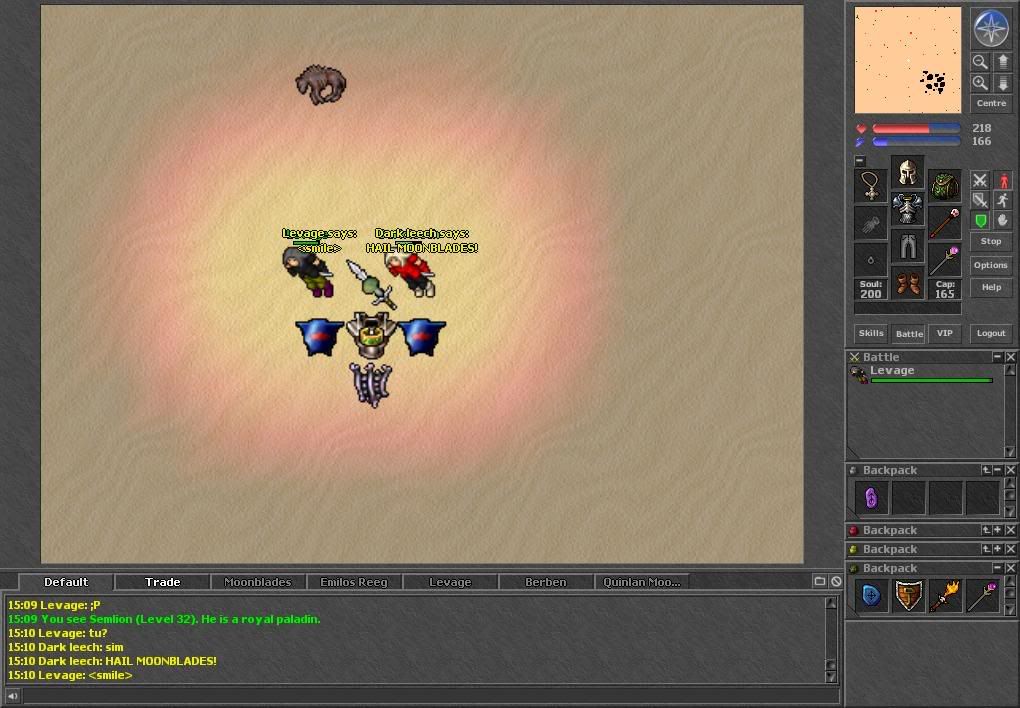
Task: Open the Levage private chat tab
Action: pos(450,582)
